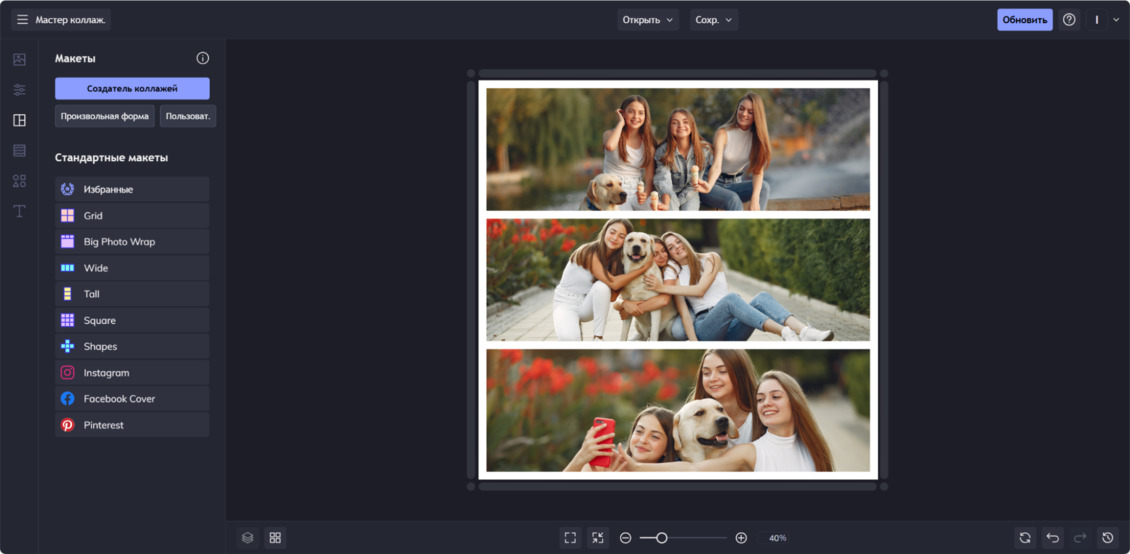Viewport: 1130px width, 554px height.
Task: Expand the Tall layouts category
Action: (x=132, y=294)
